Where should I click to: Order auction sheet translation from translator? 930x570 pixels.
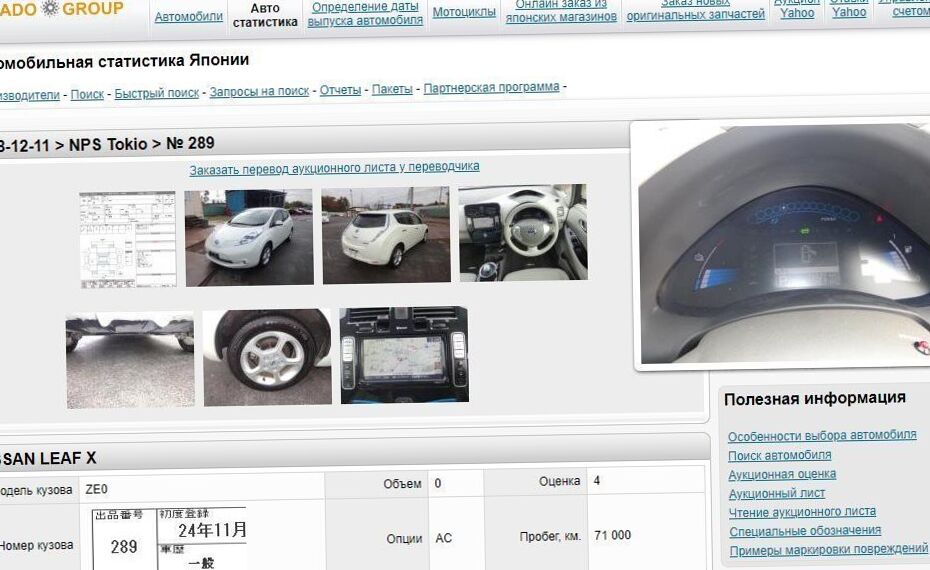tap(335, 168)
